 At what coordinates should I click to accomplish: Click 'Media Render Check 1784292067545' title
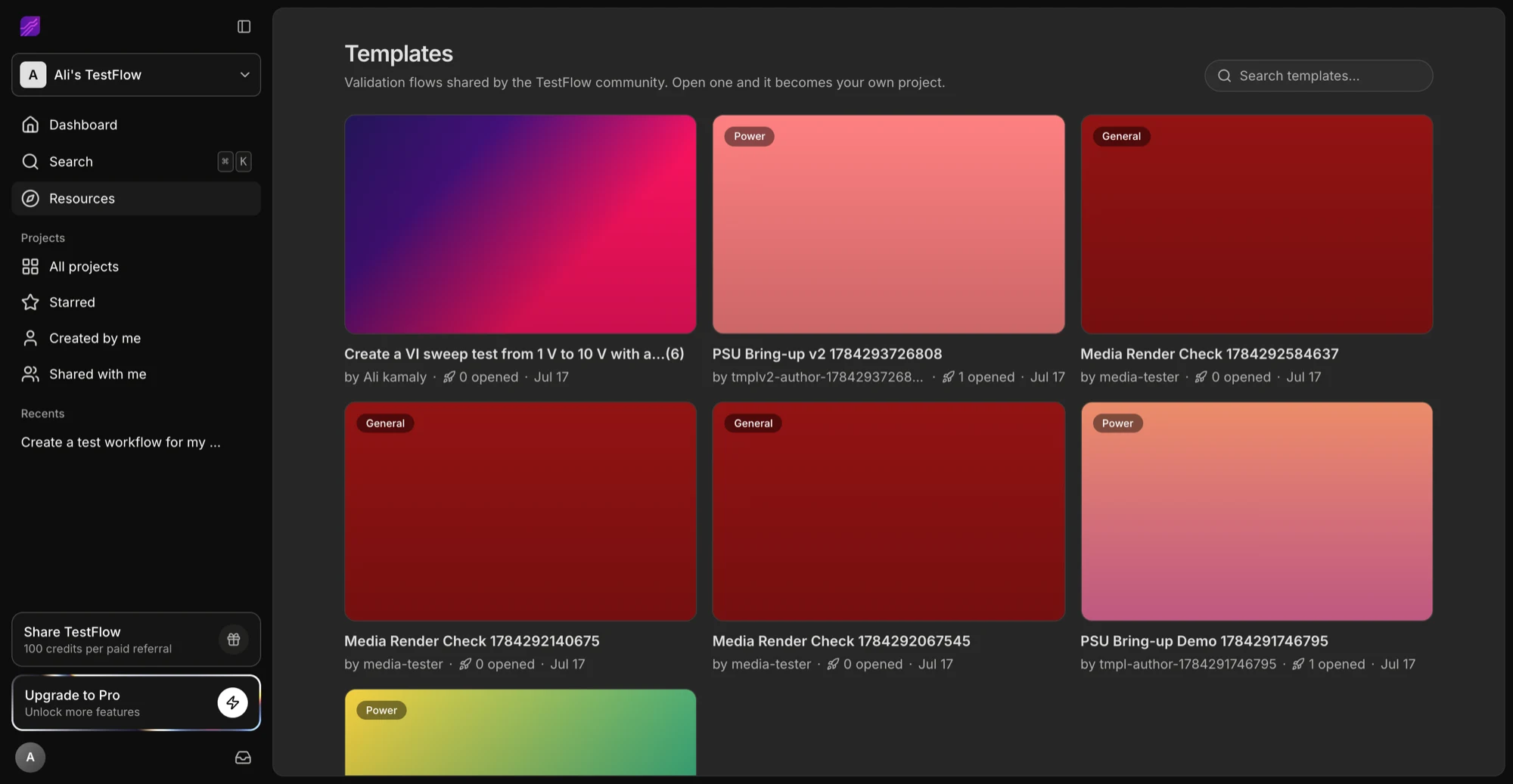(x=841, y=641)
